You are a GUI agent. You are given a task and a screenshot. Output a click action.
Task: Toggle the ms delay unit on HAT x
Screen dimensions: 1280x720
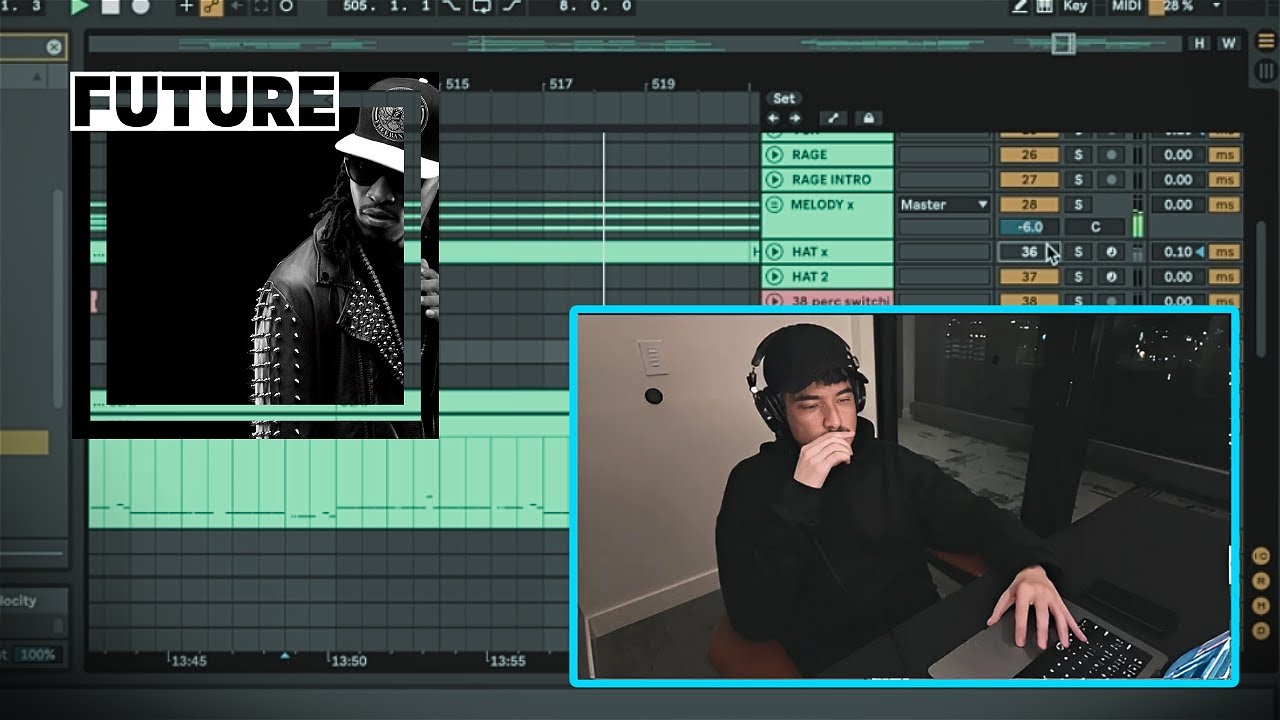click(1225, 252)
